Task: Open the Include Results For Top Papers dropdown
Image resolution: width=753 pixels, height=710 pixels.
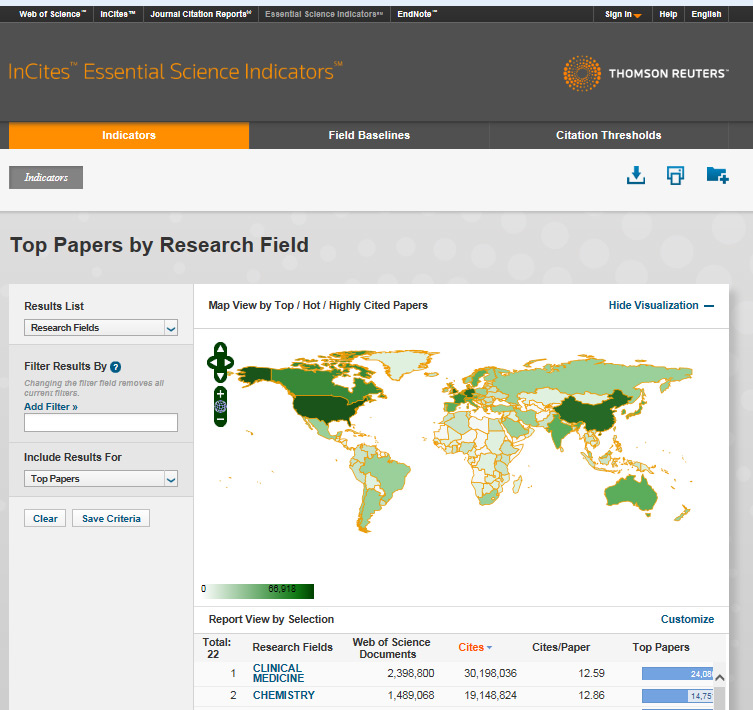Action: point(101,478)
